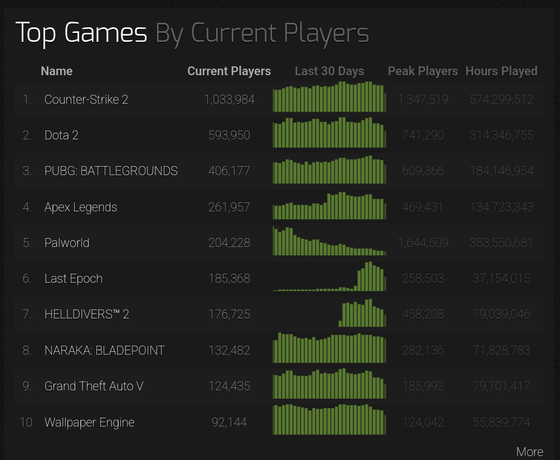560x460 pixels.
Task: Click current players value 176,725
Action: point(229,314)
